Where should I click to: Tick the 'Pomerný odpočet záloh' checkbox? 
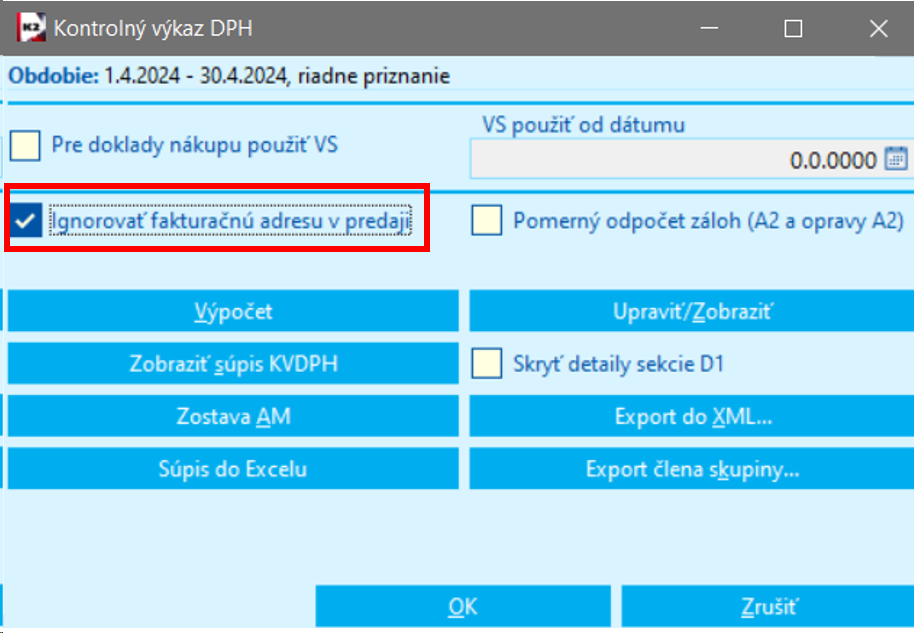tap(487, 221)
